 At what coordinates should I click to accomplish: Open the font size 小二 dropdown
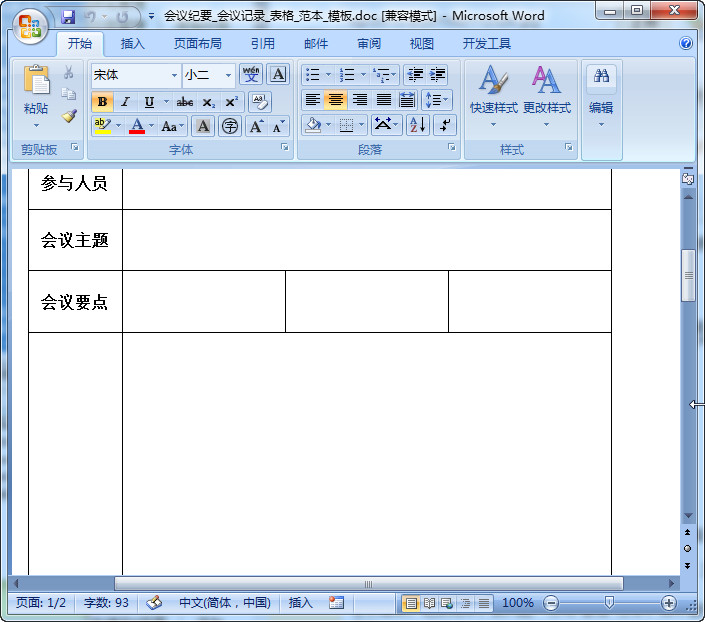tap(228, 75)
